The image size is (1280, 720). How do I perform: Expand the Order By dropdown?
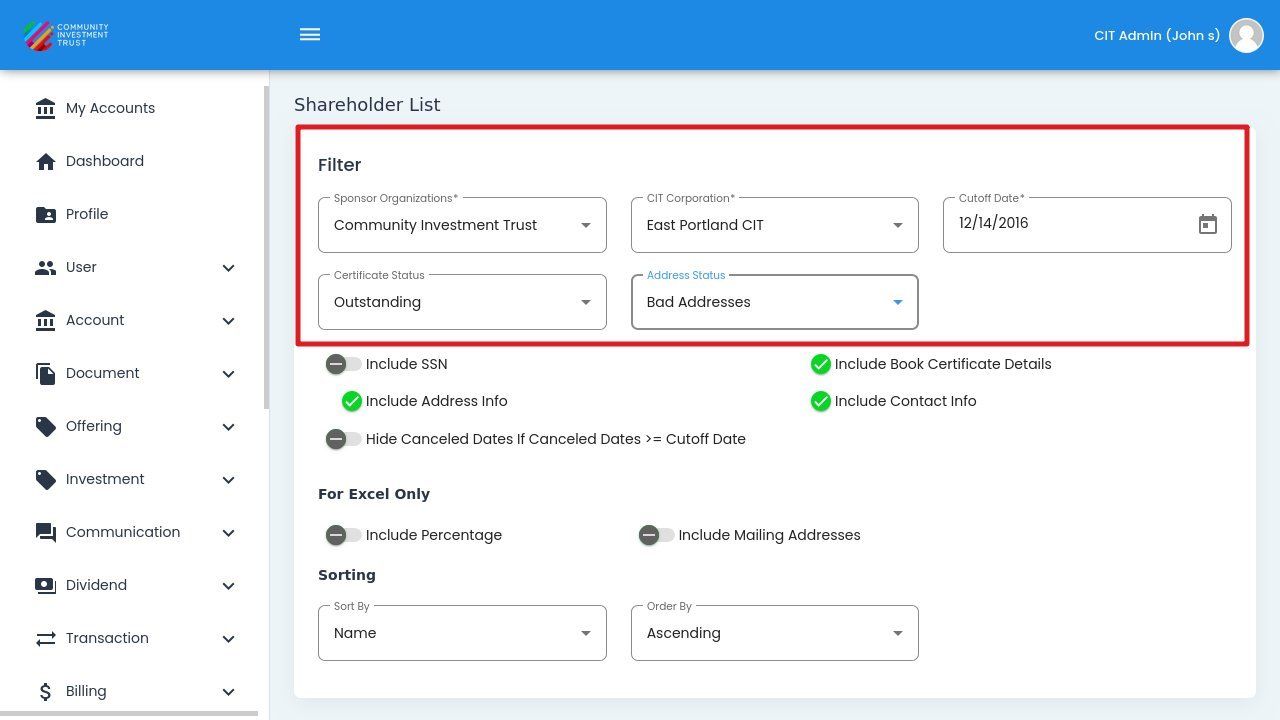point(774,633)
